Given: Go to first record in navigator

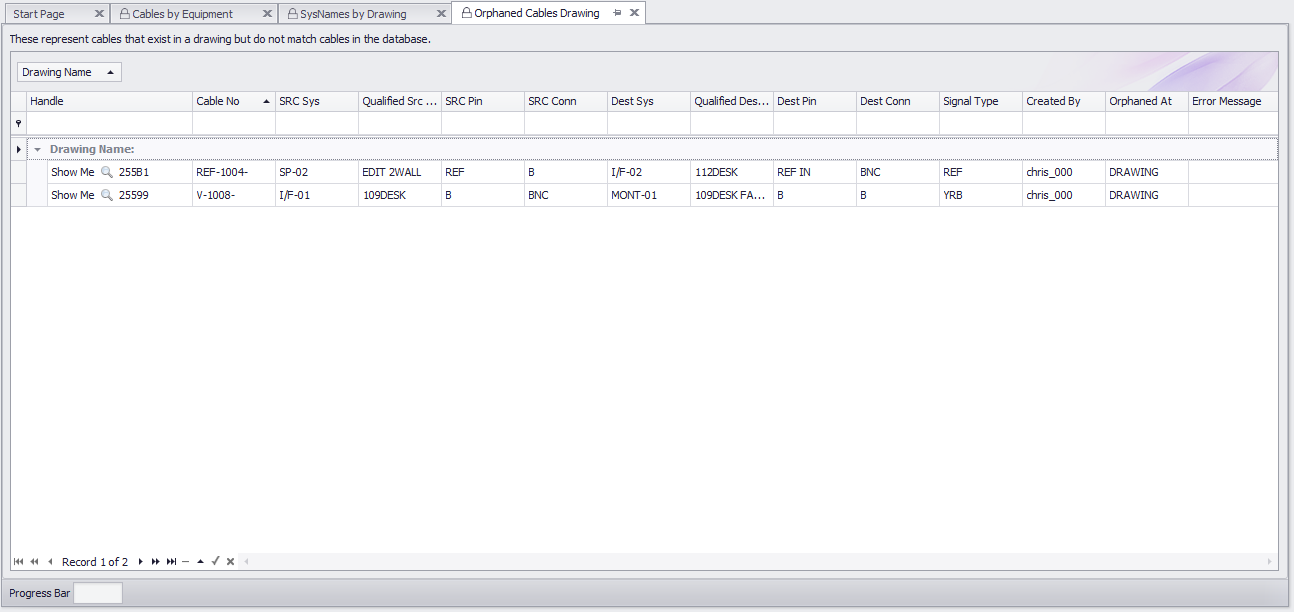Looking at the screenshot, I should coord(18,562).
